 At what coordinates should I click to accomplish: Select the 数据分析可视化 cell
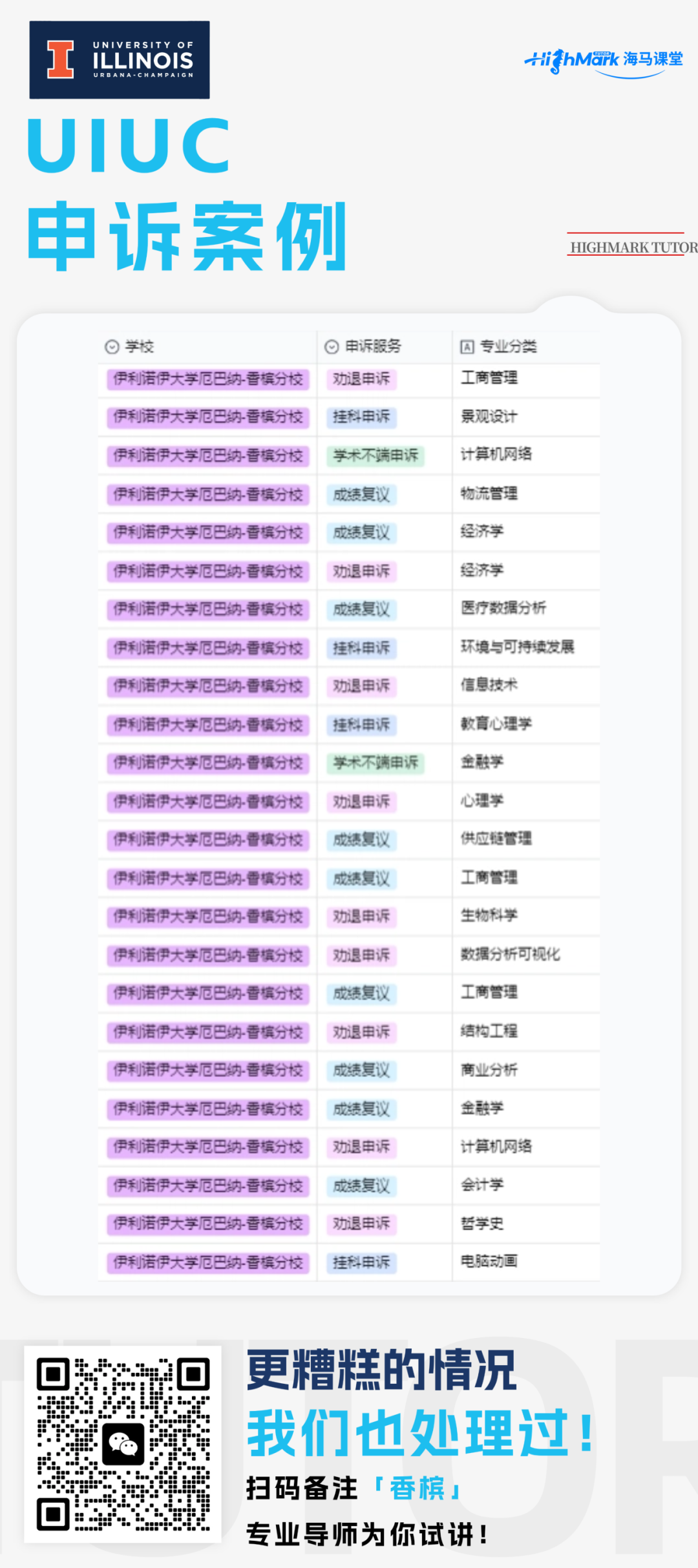(510, 954)
